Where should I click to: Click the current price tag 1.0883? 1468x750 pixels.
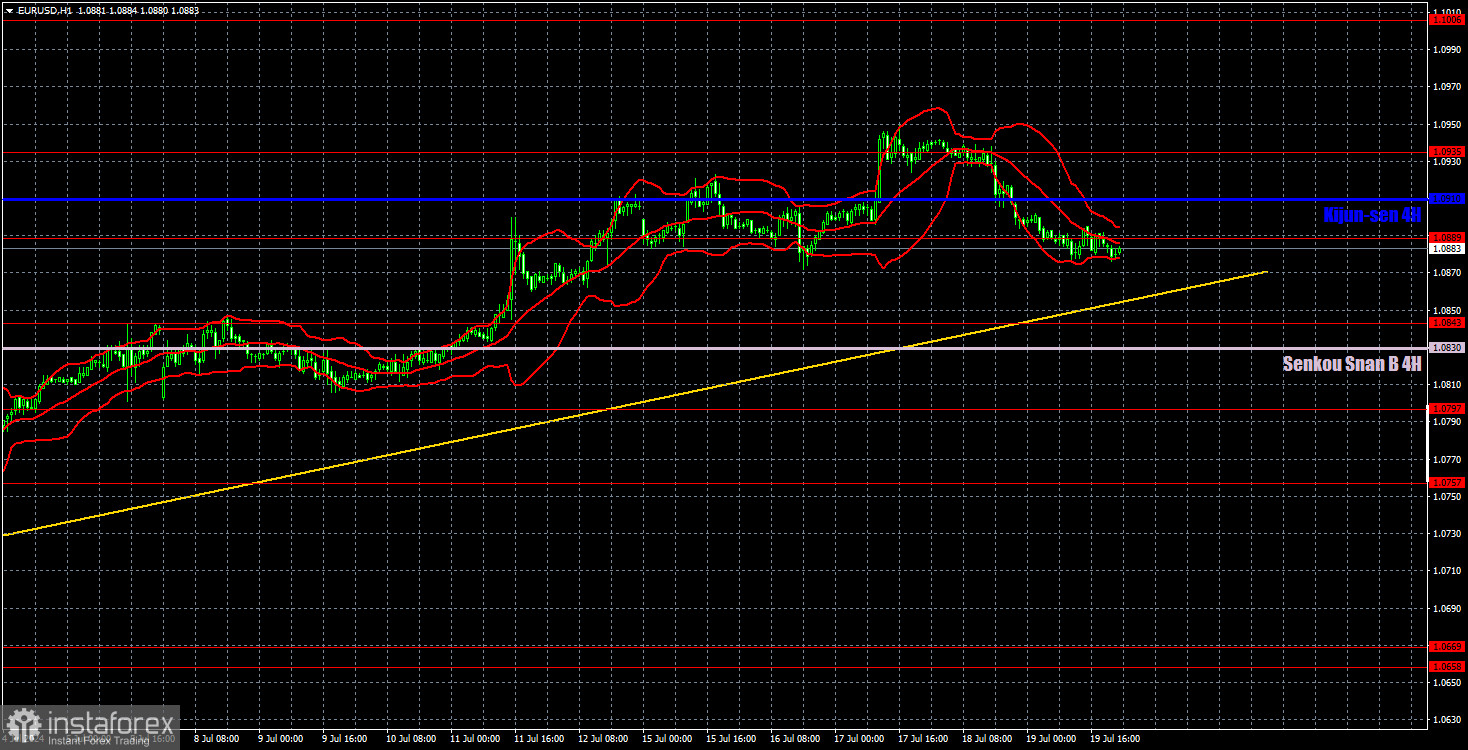(1447, 248)
